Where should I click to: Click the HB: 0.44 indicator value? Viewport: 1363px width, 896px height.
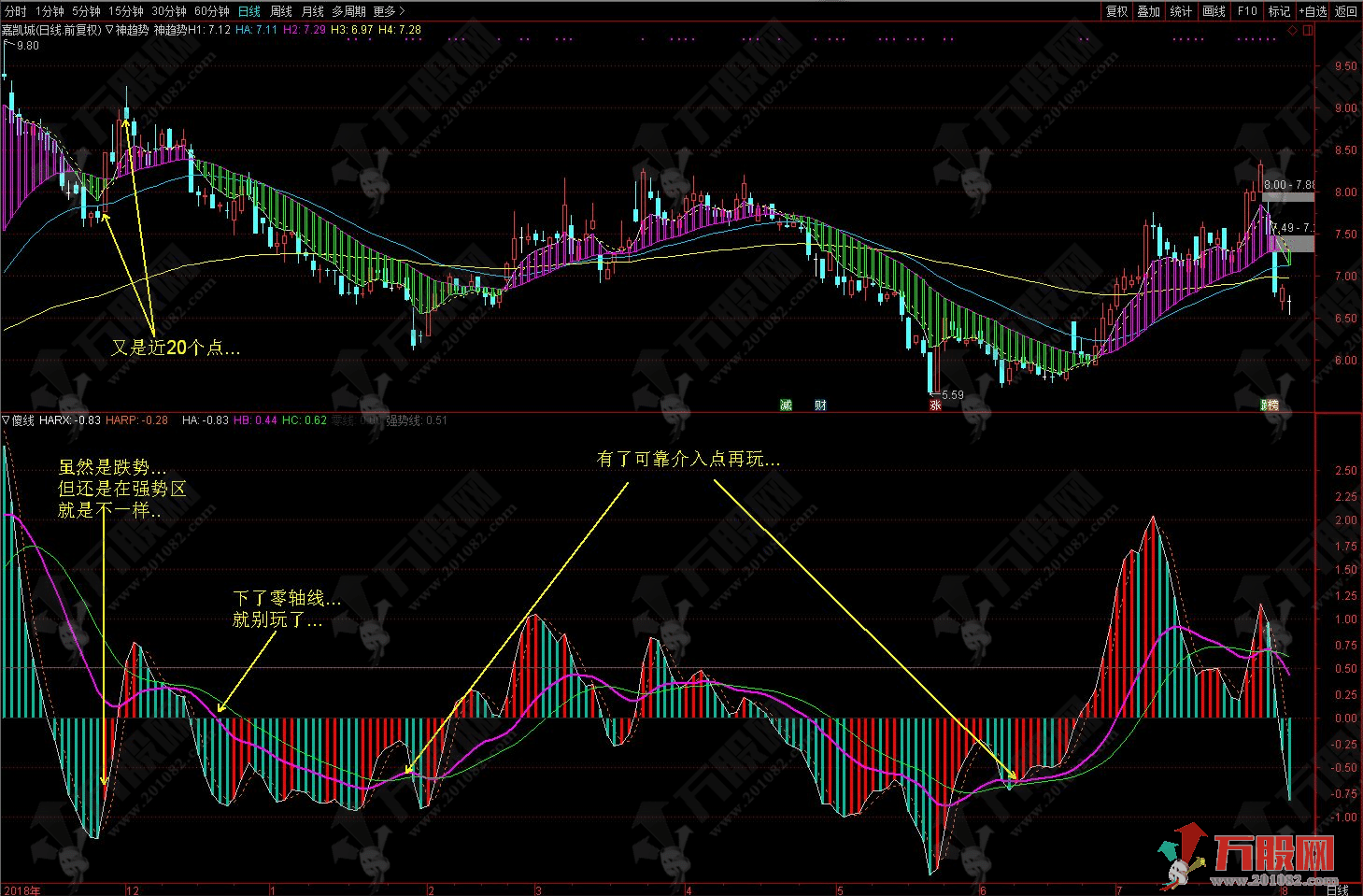click(x=255, y=420)
